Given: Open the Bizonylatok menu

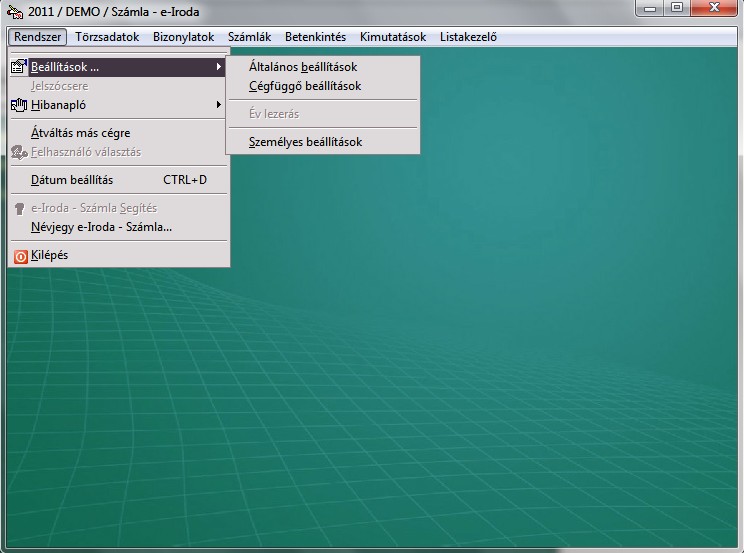Looking at the screenshot, I should (183, 37).
